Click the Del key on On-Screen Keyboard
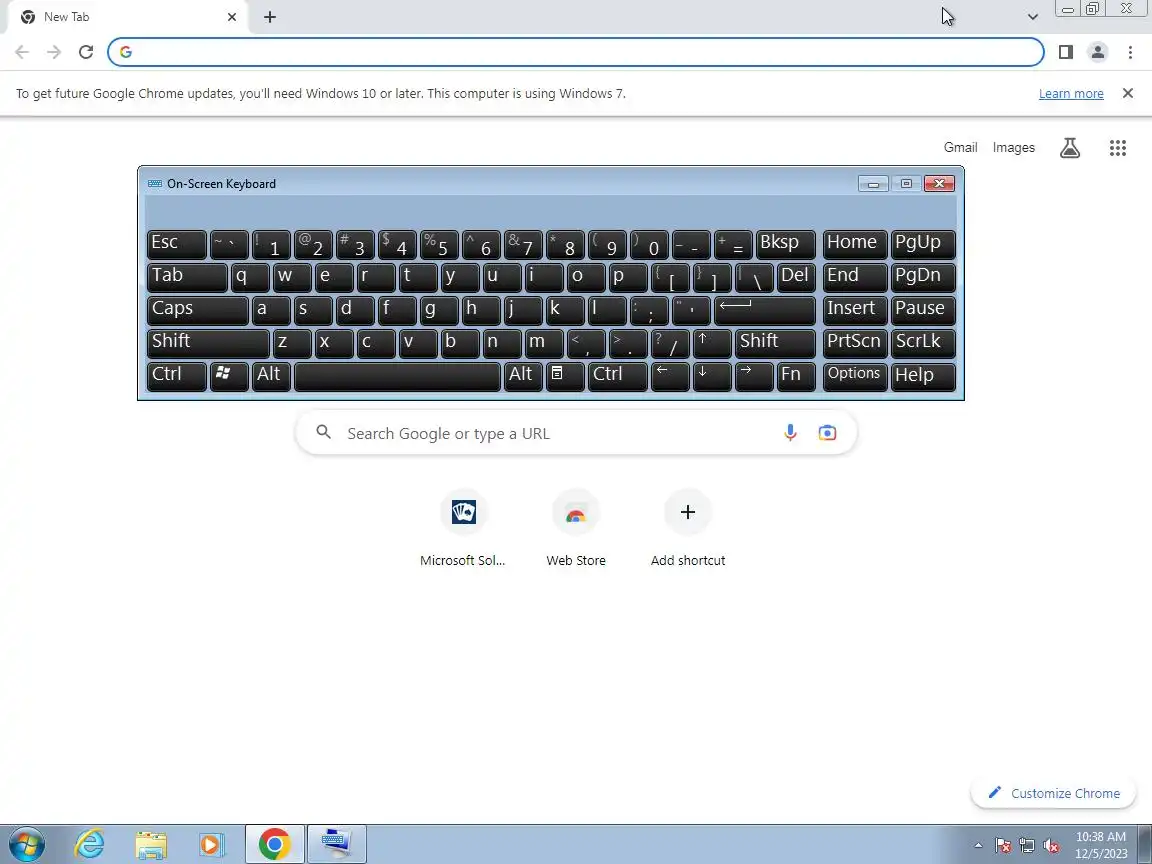The image size is (1152, 864). [x=796, y=277]
